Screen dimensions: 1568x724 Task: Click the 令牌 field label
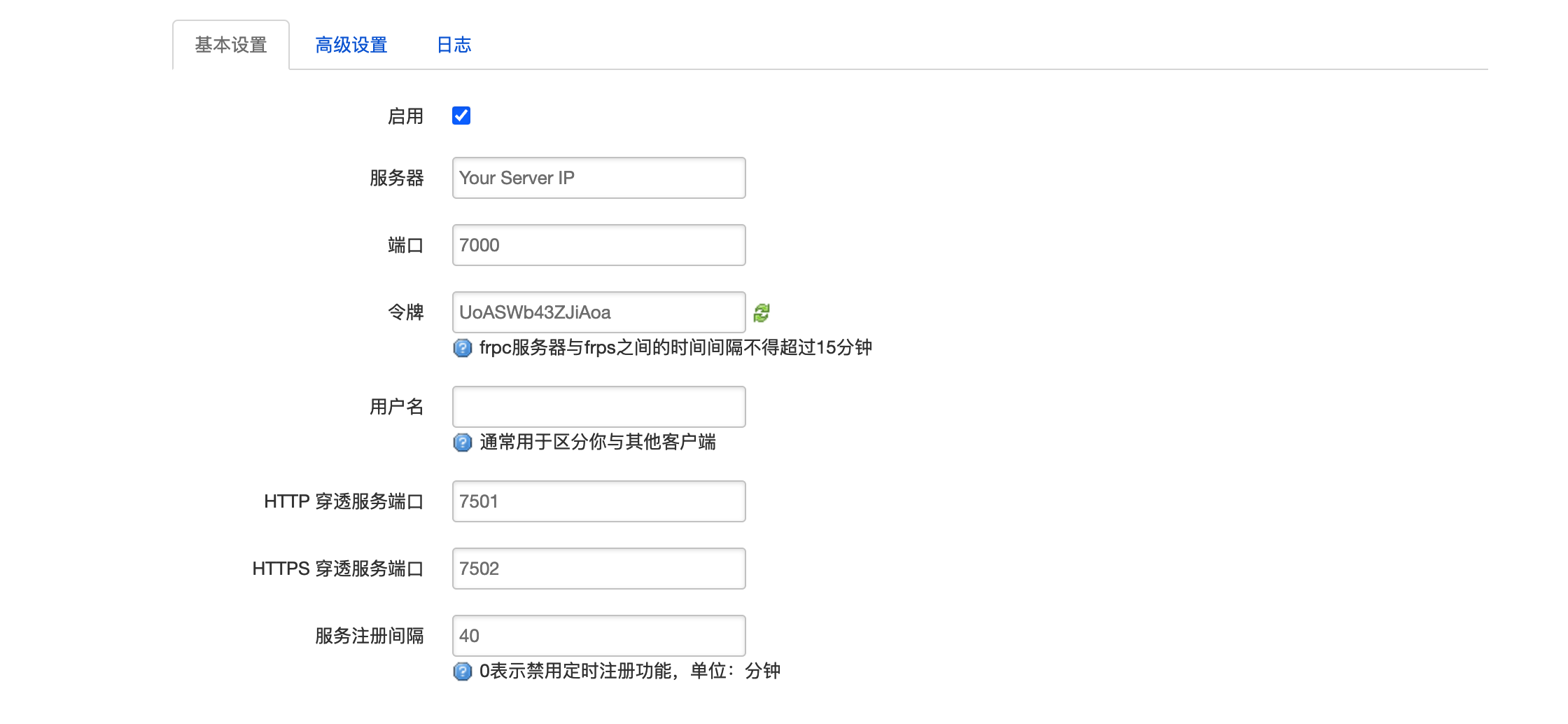point(405,312)
